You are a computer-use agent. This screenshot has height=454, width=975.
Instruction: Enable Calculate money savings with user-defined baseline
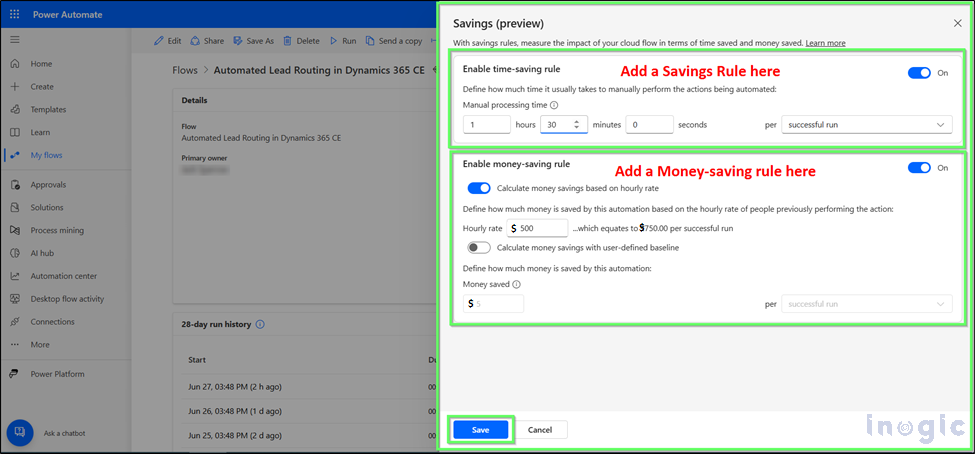click(x=479, y=248)
